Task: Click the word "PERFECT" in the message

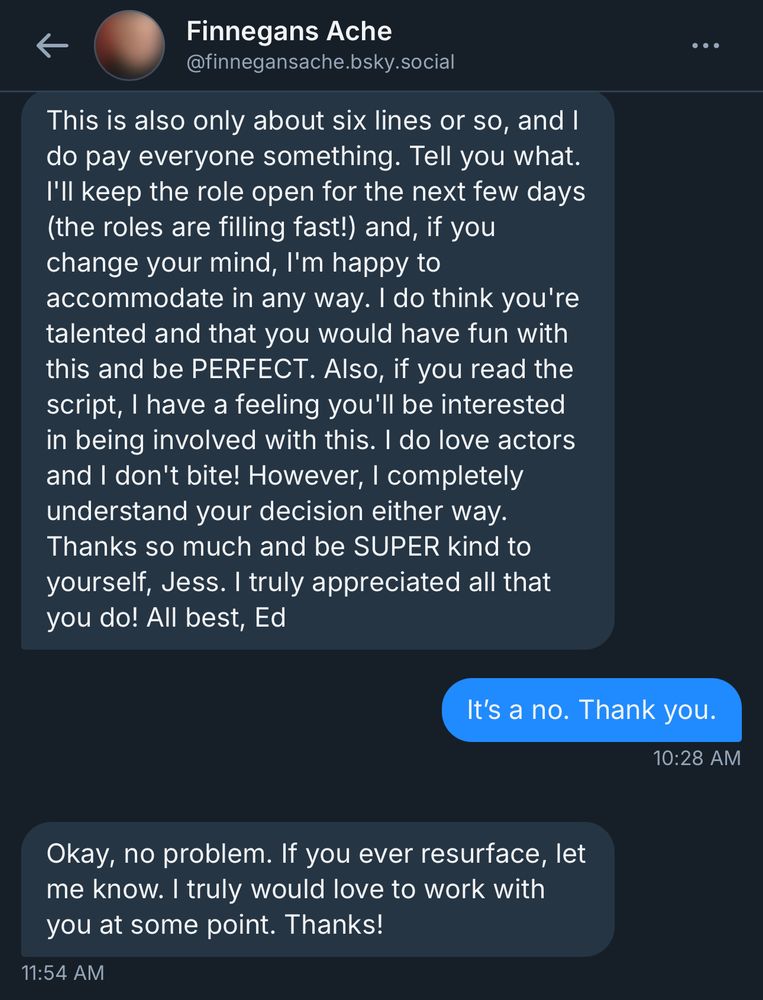Action: tap(252, 369)
